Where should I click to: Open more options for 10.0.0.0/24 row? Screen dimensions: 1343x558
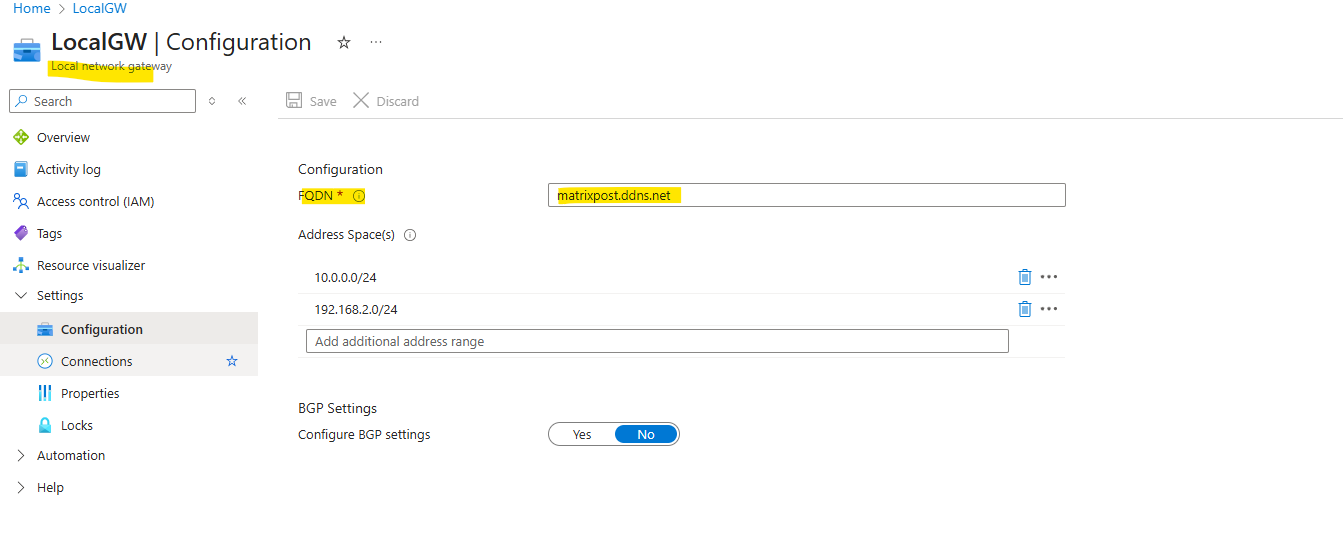(1049, 277)
